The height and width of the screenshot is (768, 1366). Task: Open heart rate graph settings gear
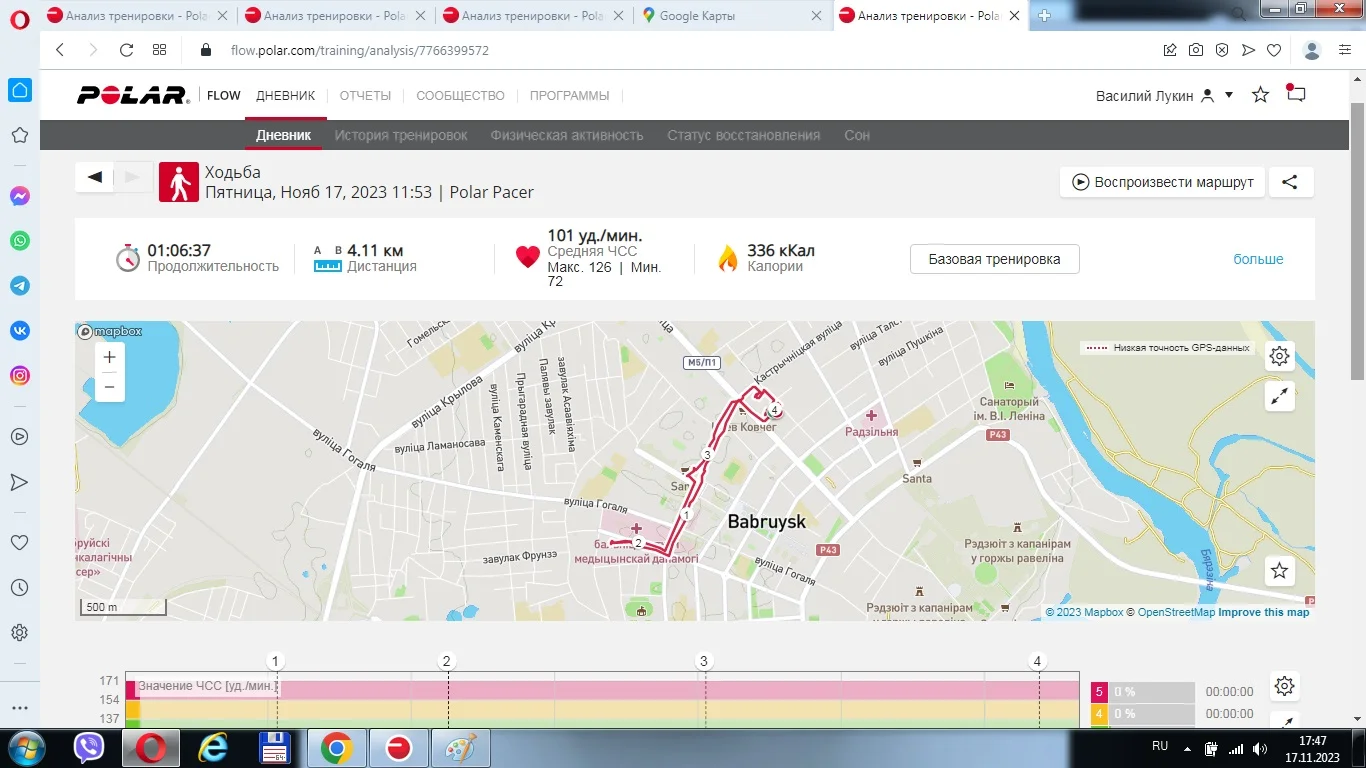click(1285, 686)
